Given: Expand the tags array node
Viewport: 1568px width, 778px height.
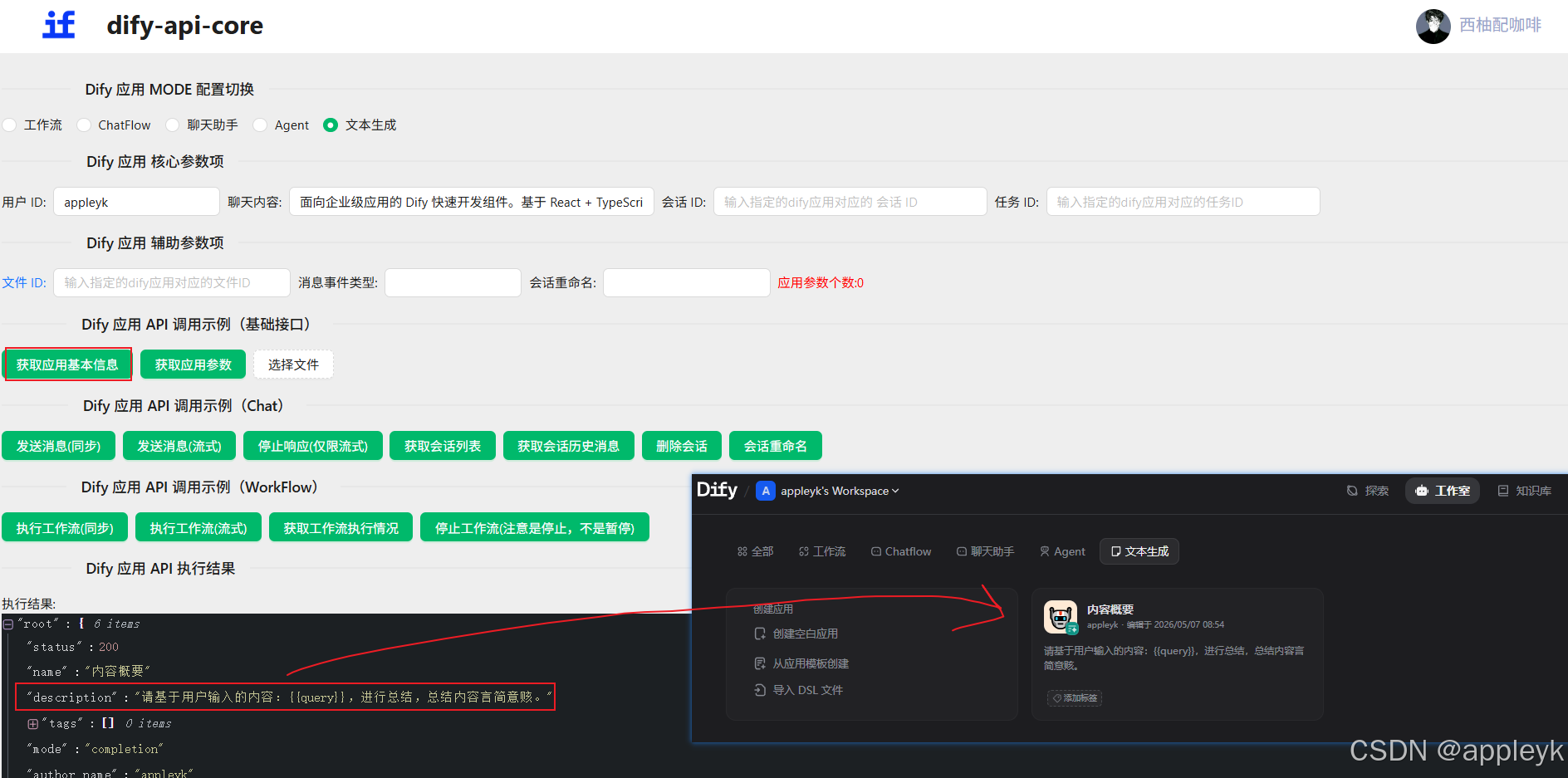Looking at the screenshot, I should 32,724.
